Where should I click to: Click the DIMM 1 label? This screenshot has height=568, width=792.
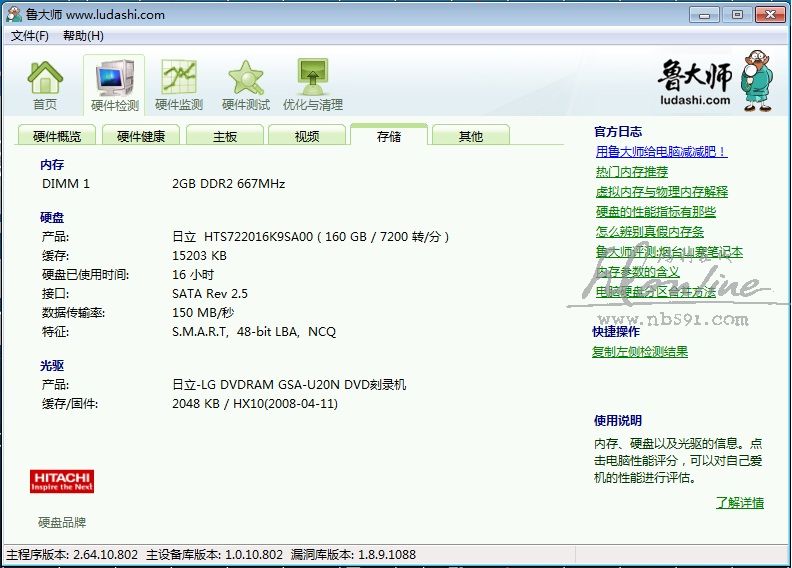66,184
